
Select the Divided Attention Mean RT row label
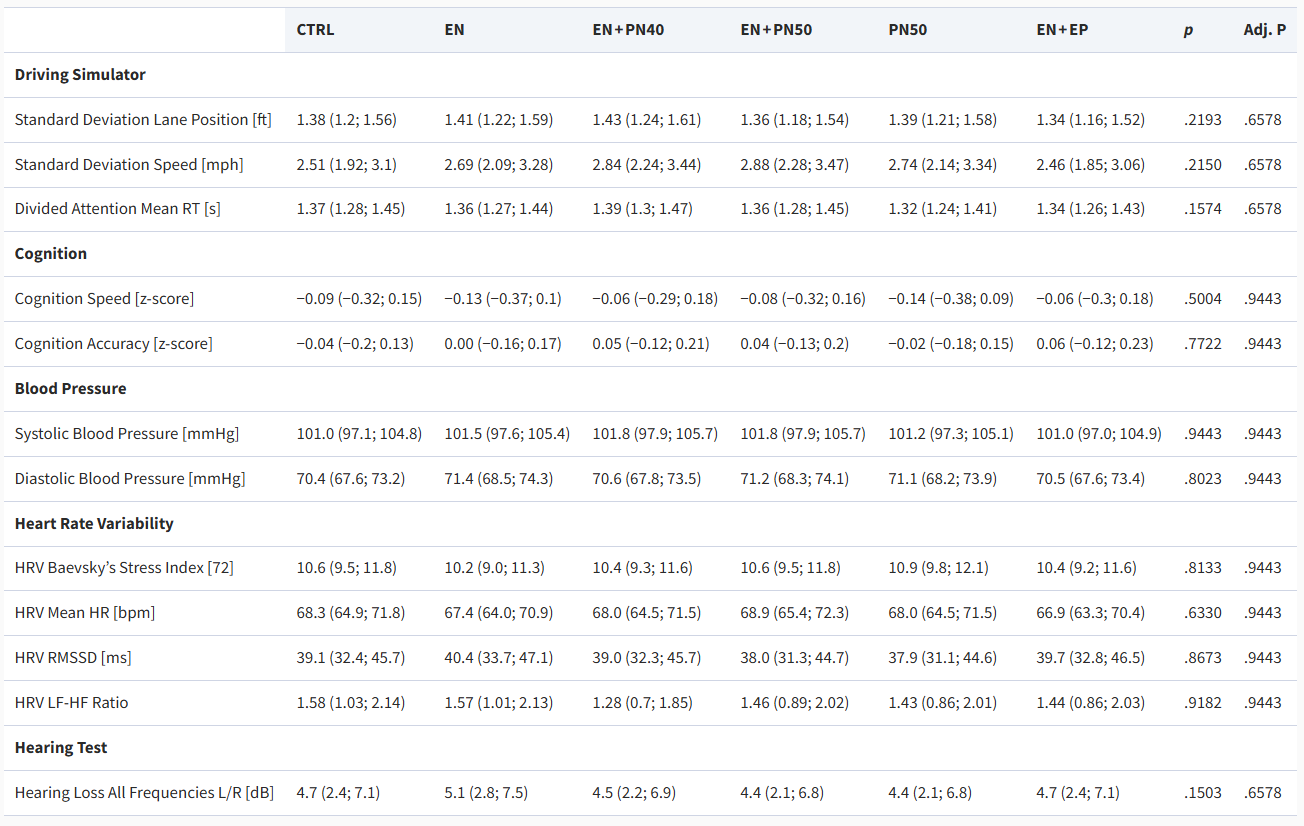[x=117, y=209]
